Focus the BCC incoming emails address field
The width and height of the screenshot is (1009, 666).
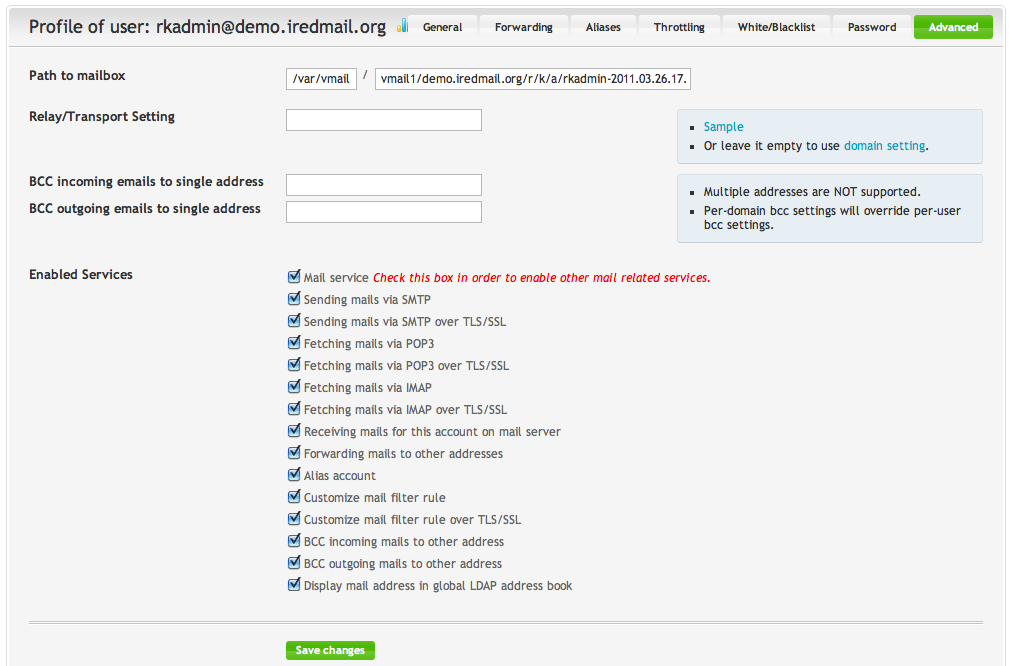coord(383,185)
